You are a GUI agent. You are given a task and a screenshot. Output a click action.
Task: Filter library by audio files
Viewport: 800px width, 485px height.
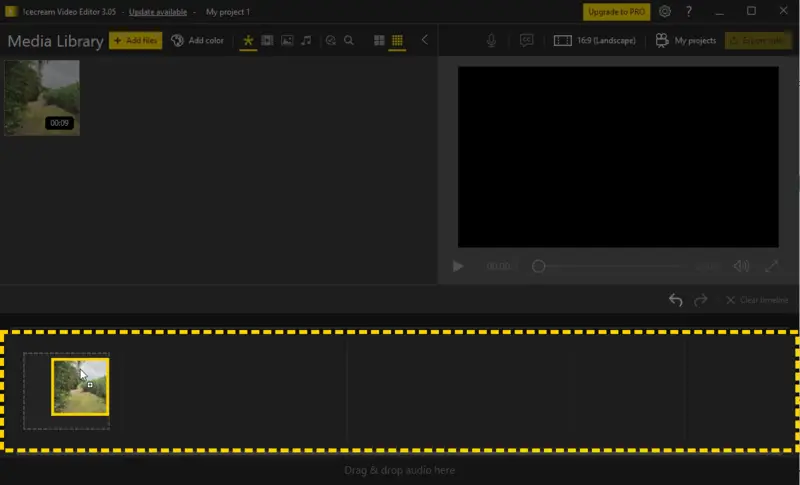click(306, 40)
